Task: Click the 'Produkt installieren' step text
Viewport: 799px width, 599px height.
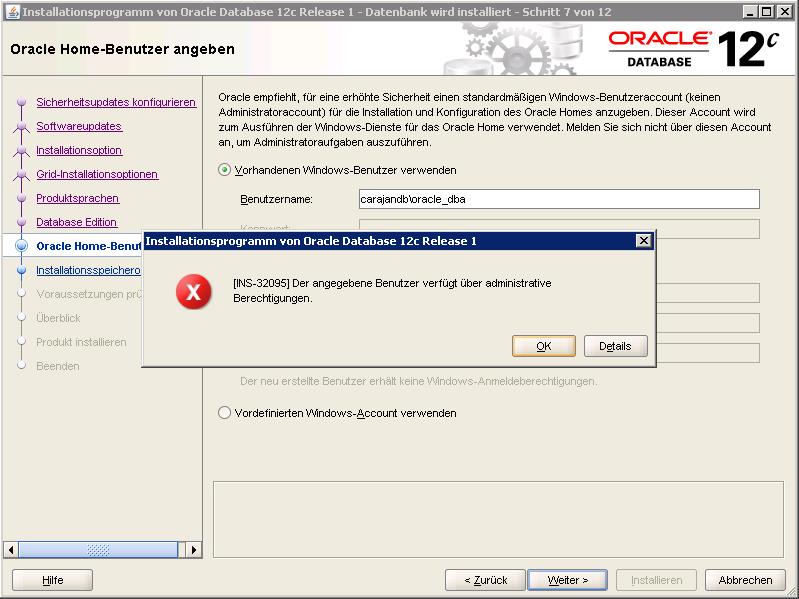Action: pos(81,342)
